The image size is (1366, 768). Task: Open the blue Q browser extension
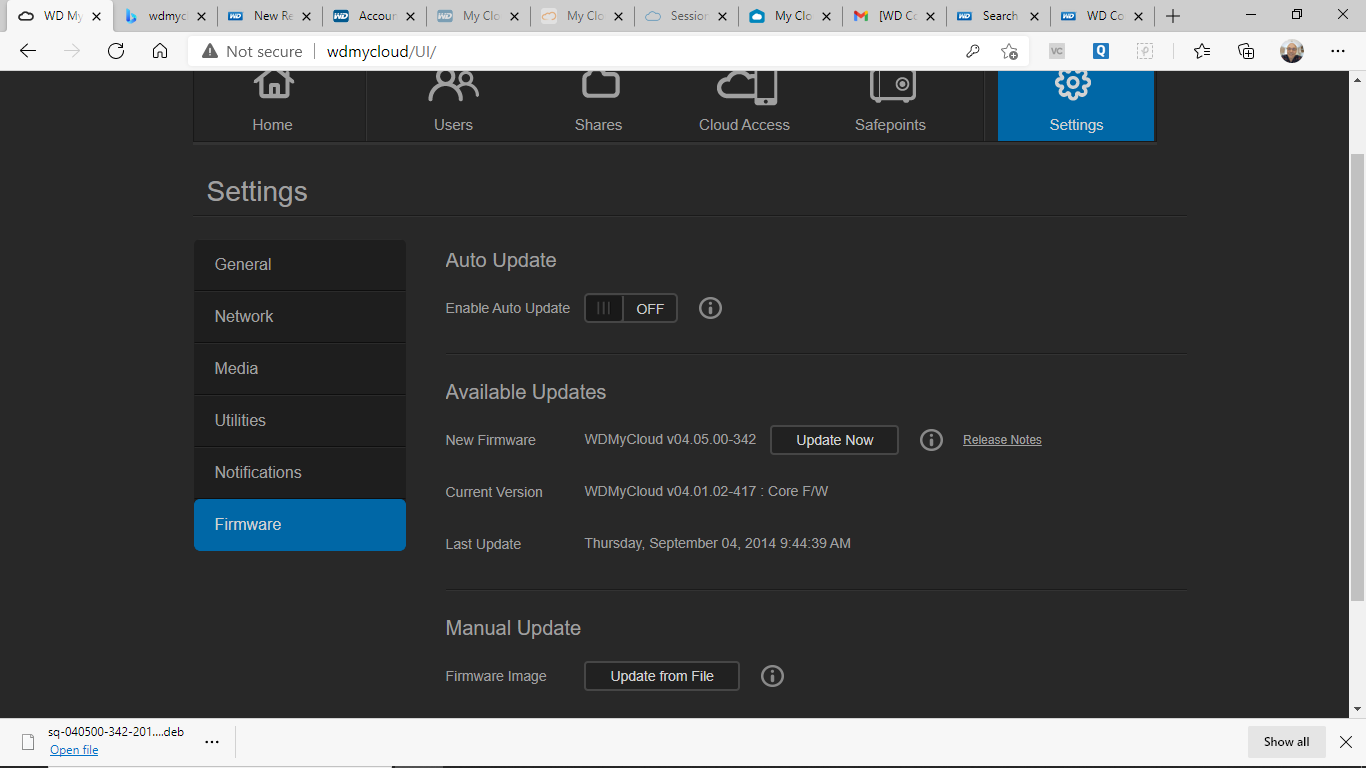click(1101, 51)
